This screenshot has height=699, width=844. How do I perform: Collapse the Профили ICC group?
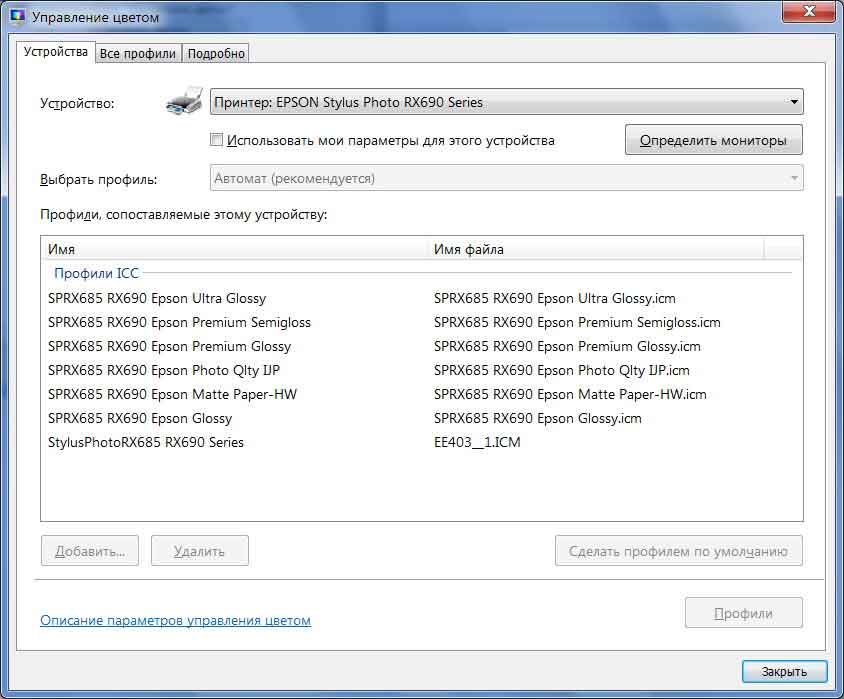pyautogui.click(x=96, y=273)
